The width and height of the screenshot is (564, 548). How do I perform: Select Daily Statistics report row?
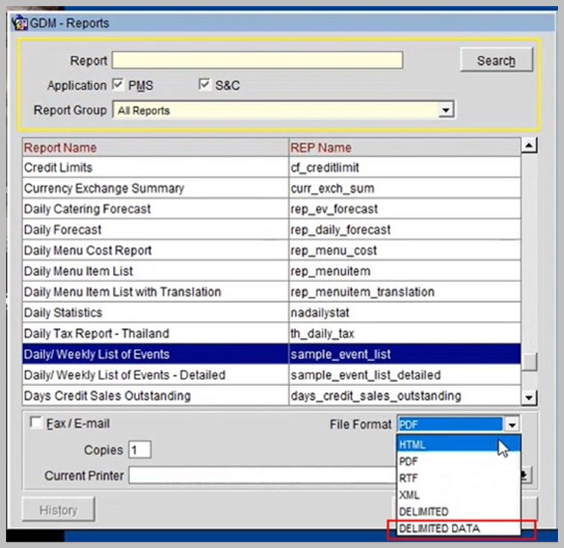point(271,312)
